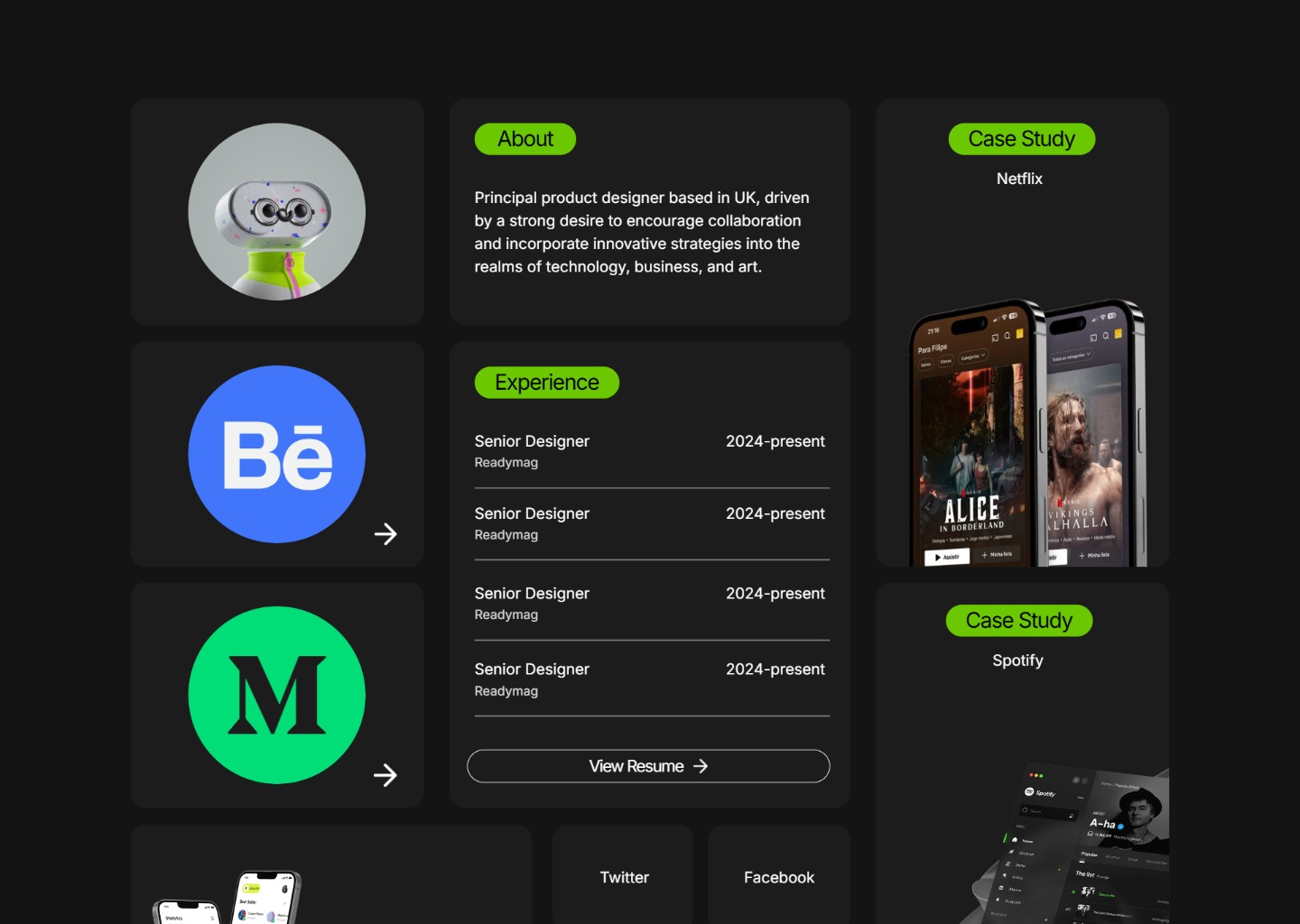Viewport: 1300px width, 924px height.
Task: Click the Case Study label above Netflix
Action: pos(1022,139)
